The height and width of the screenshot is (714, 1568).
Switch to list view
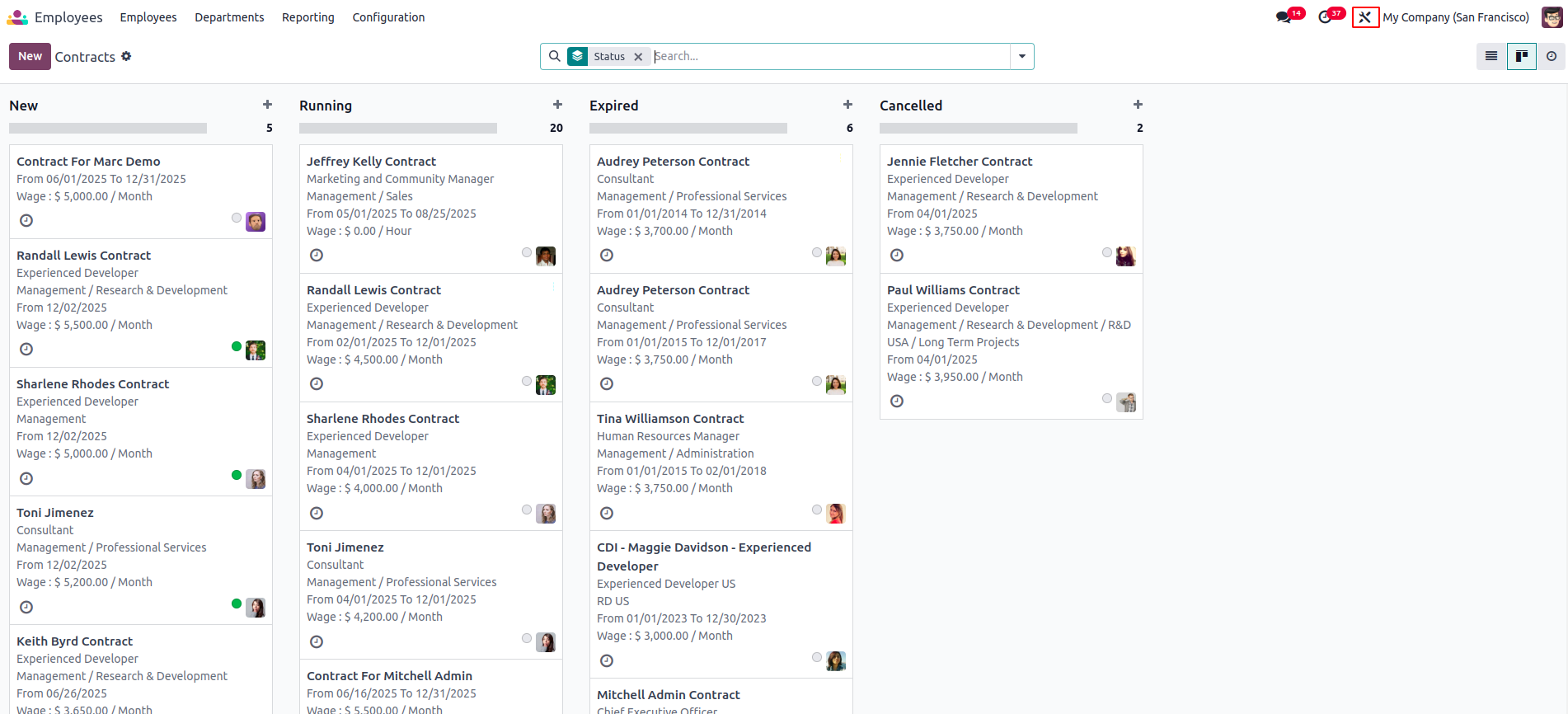(1491, 56)
